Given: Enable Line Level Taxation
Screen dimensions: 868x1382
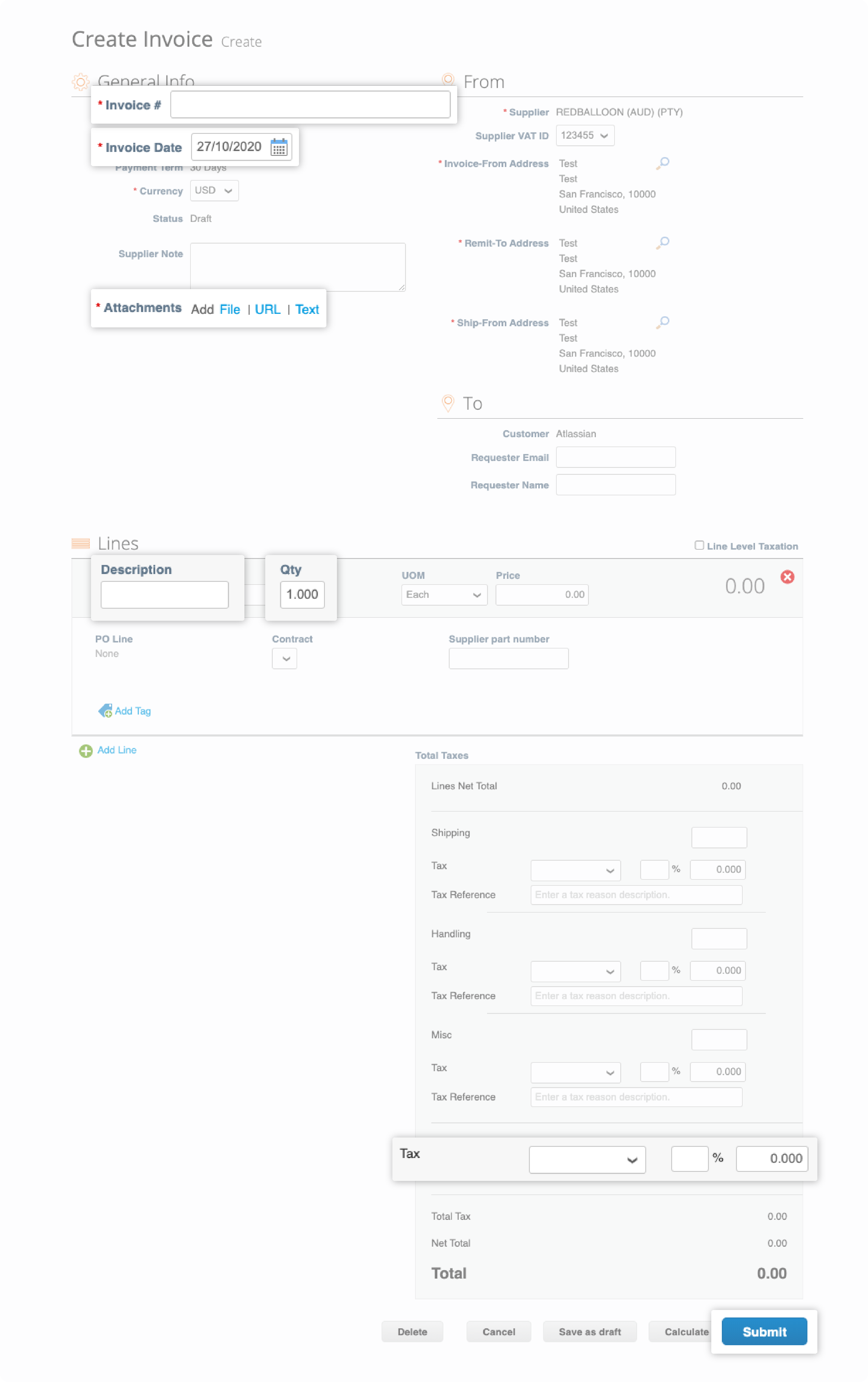Looking at the screenshot, I should (699, 545).
